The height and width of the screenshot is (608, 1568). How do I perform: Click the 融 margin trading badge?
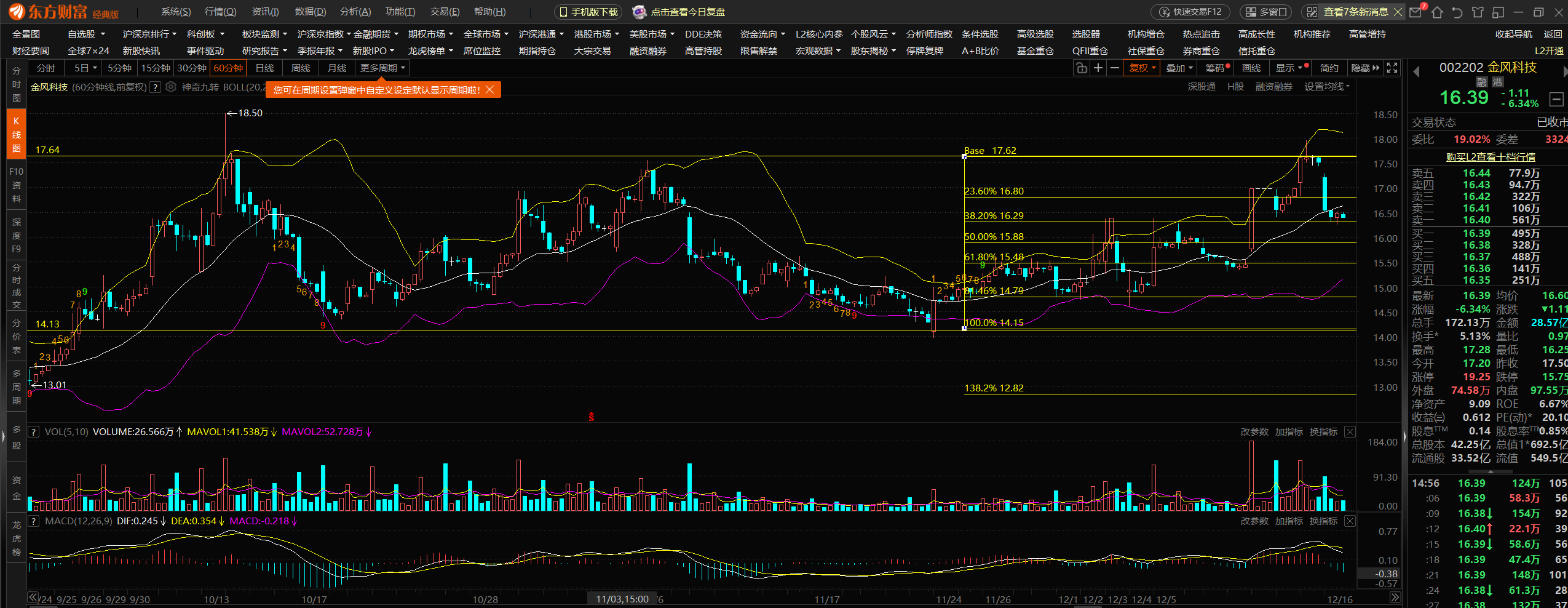pyautogui.click(x=1481, y=82)
